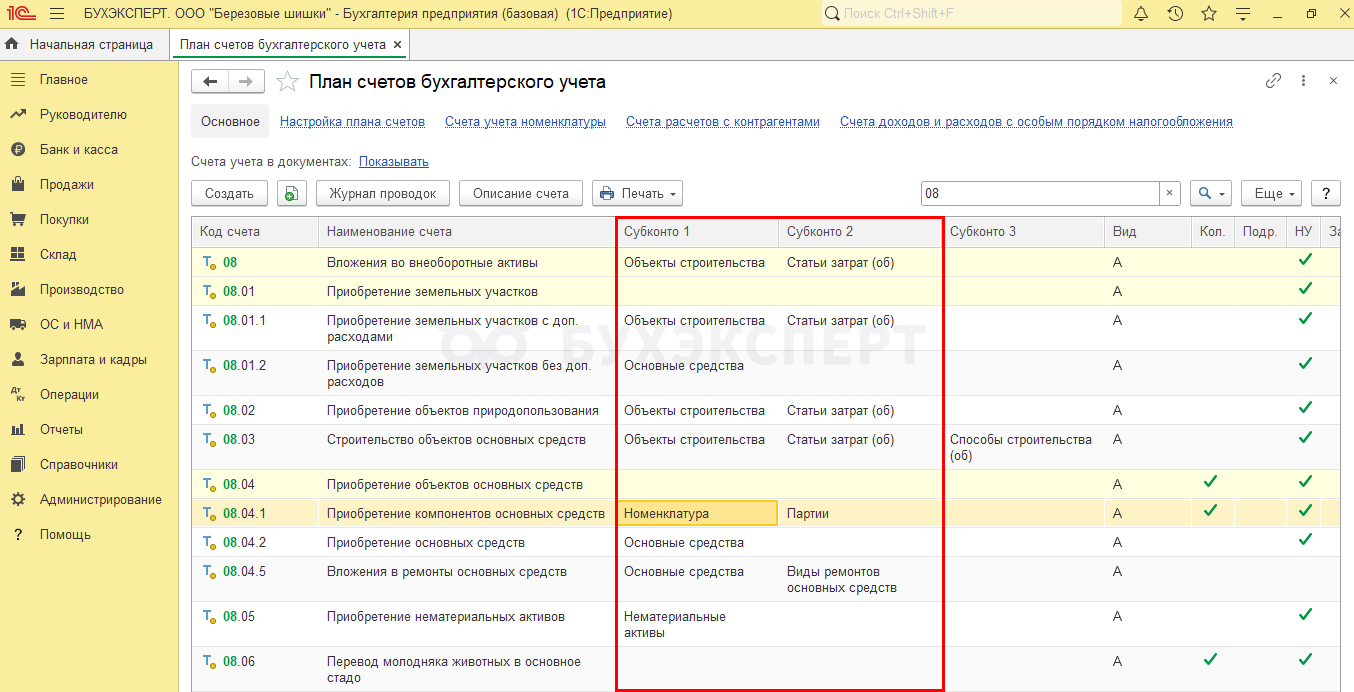Open Справочники section in sidebar

pos(79,465)
